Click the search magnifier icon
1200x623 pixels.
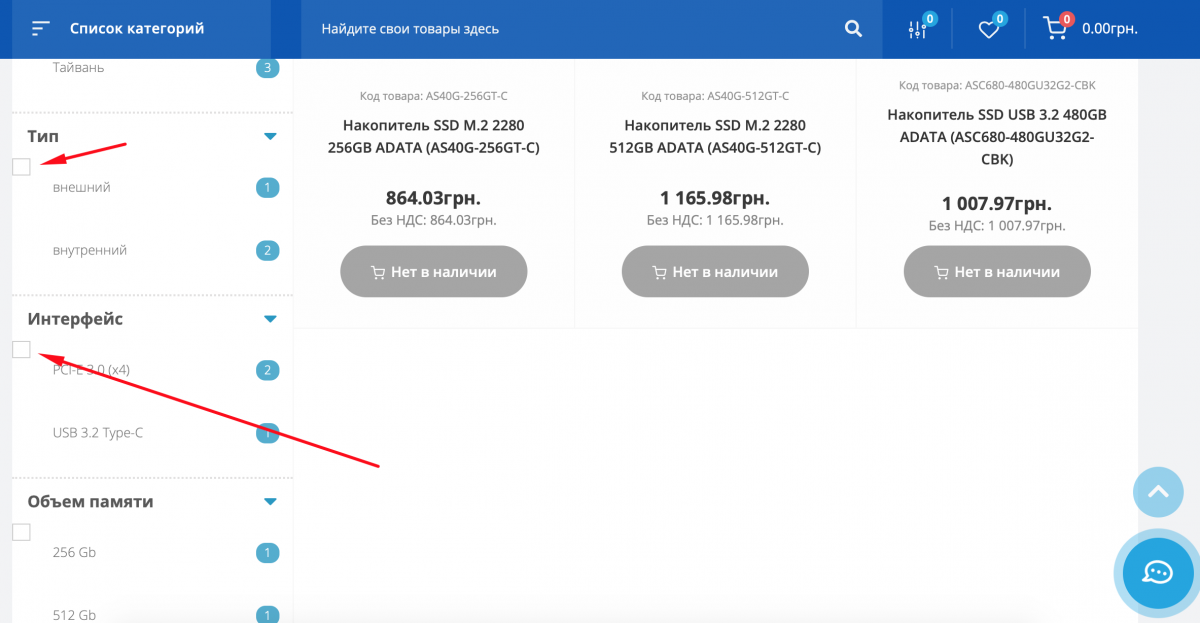pos(853,29)
